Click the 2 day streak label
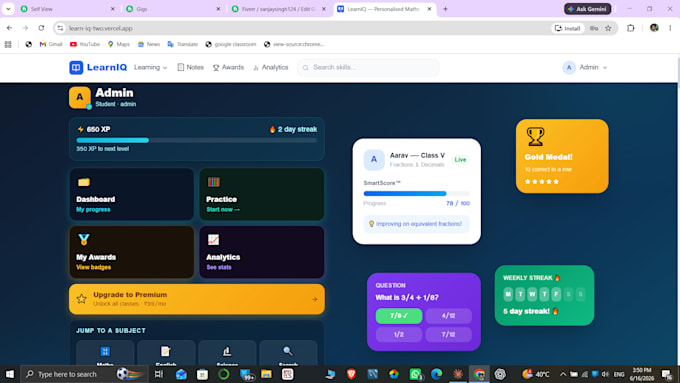680x383 pixels. tap(293, 129)
